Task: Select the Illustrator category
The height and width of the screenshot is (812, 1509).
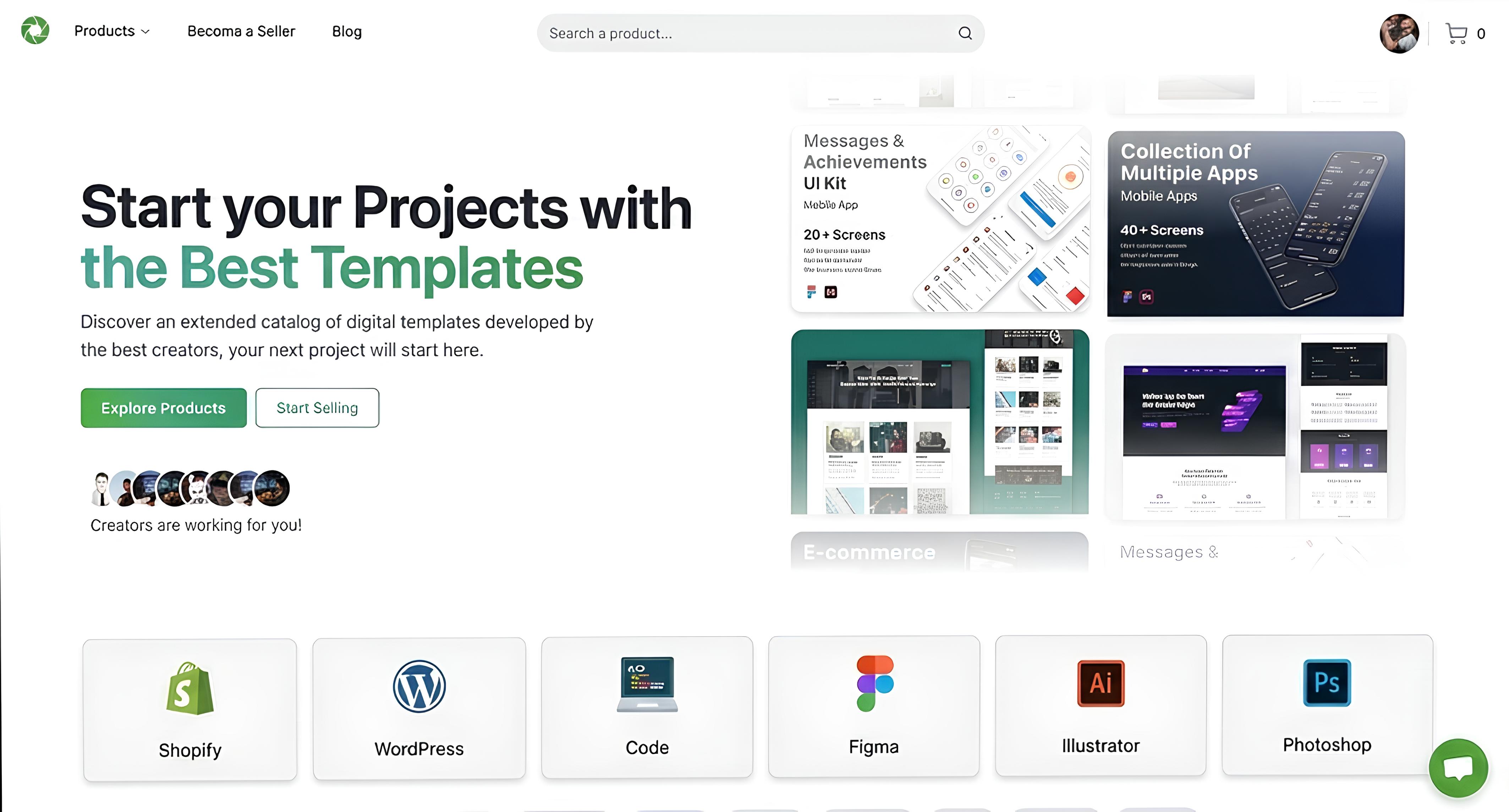Action: point(1101,706)
